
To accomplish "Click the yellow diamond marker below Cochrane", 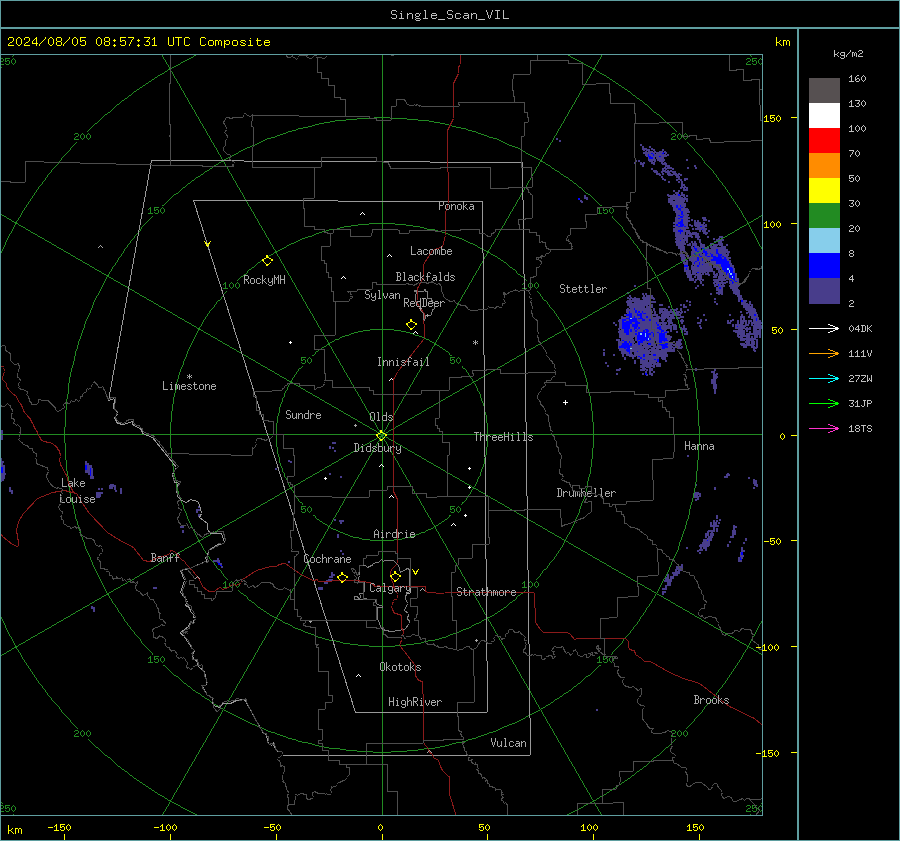I will coord(342,577).
